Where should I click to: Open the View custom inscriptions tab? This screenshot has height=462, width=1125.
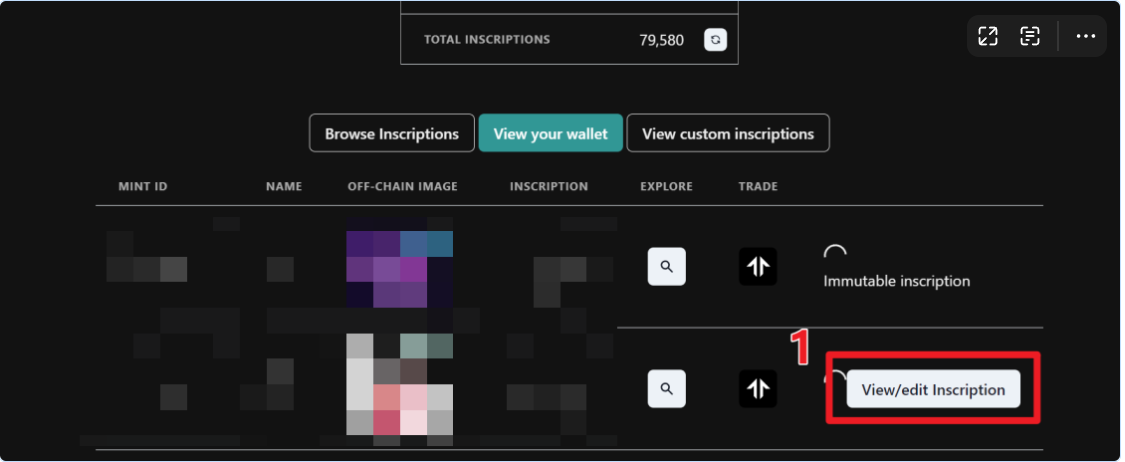pos(728,134)
